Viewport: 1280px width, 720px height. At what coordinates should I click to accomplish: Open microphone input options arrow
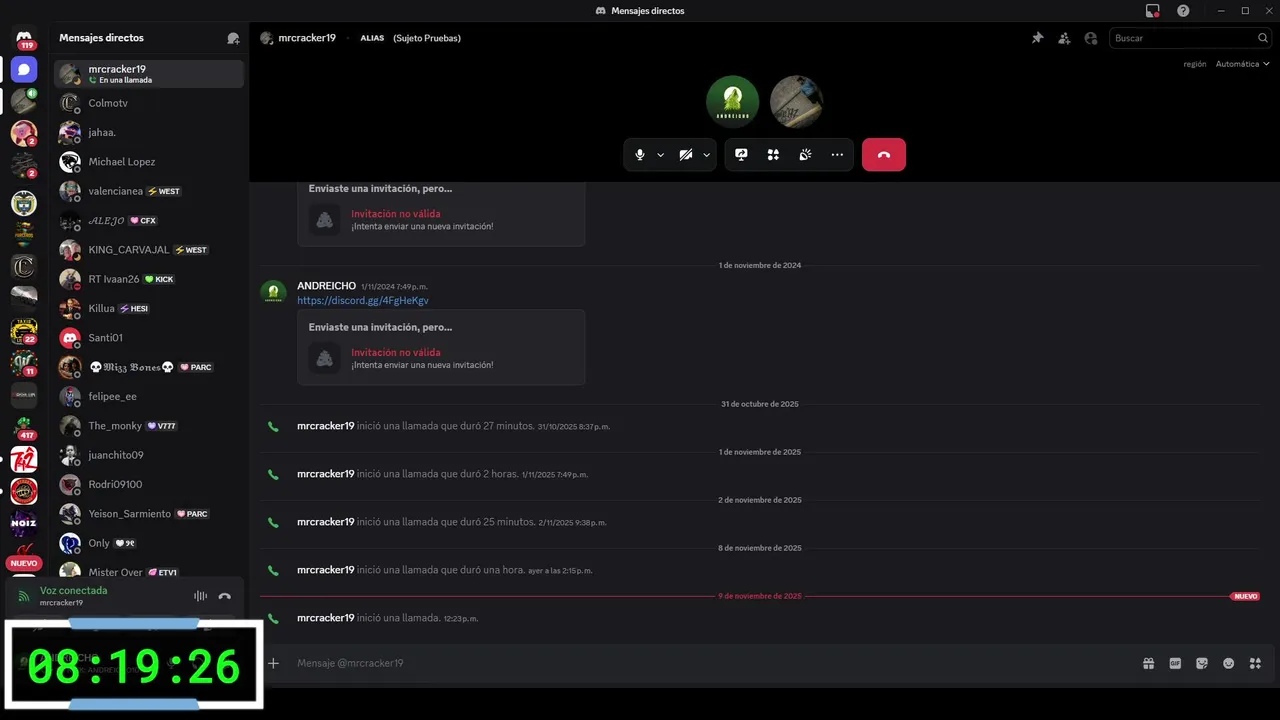660,155
